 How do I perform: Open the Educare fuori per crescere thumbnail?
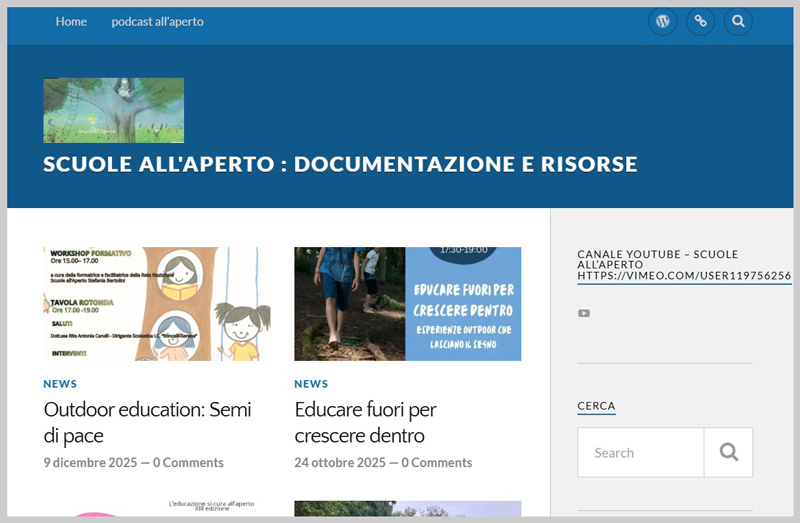[x=407, y=303]
